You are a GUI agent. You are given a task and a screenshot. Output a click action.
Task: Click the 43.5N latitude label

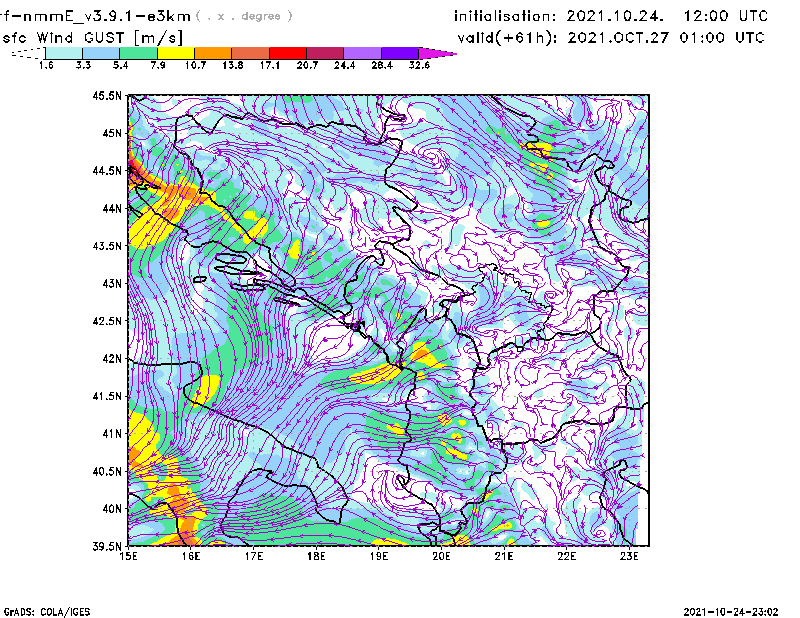click(107, 246)
